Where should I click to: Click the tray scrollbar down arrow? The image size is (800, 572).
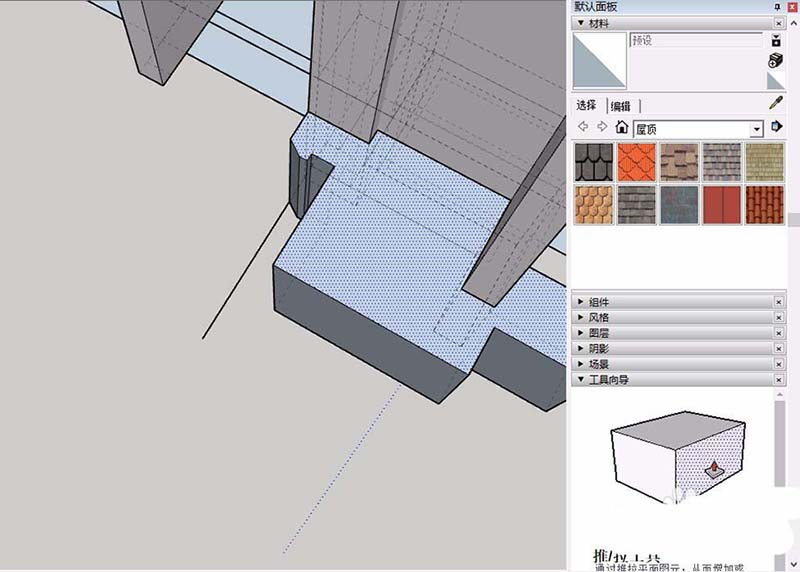[794, 564]
